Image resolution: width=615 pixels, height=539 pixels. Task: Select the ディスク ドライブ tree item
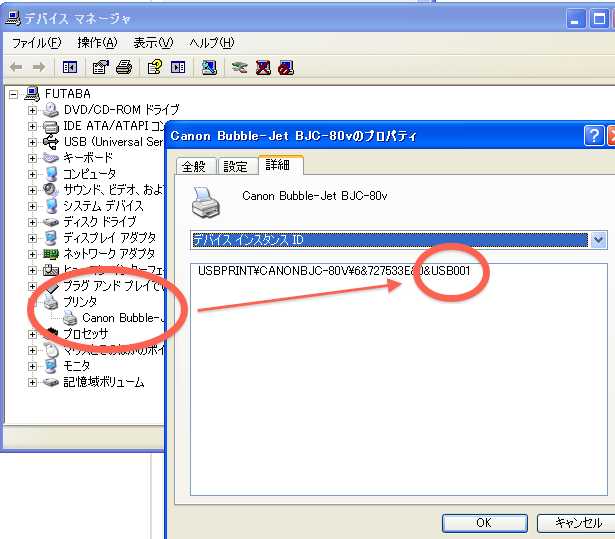click(100, 222)
